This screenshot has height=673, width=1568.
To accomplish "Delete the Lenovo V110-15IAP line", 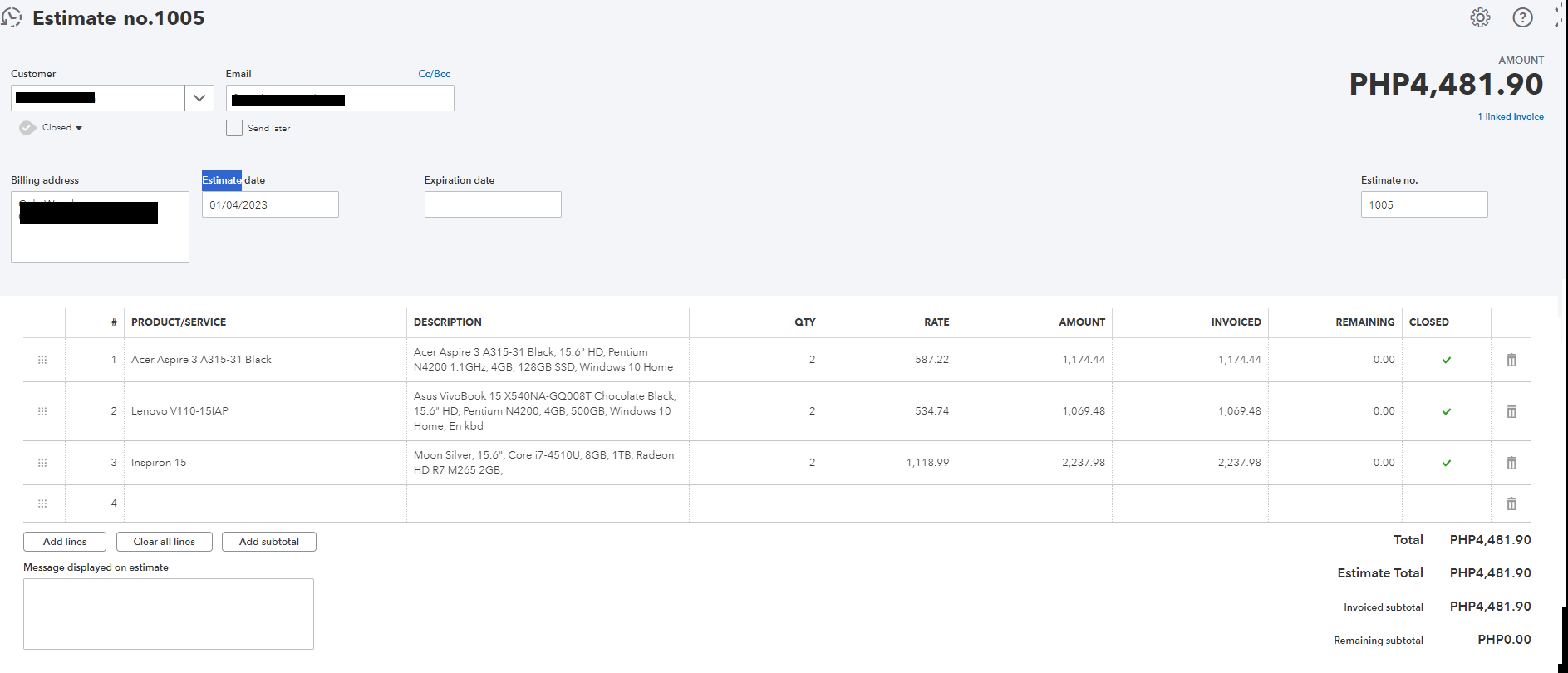I will pos(1511,411).
